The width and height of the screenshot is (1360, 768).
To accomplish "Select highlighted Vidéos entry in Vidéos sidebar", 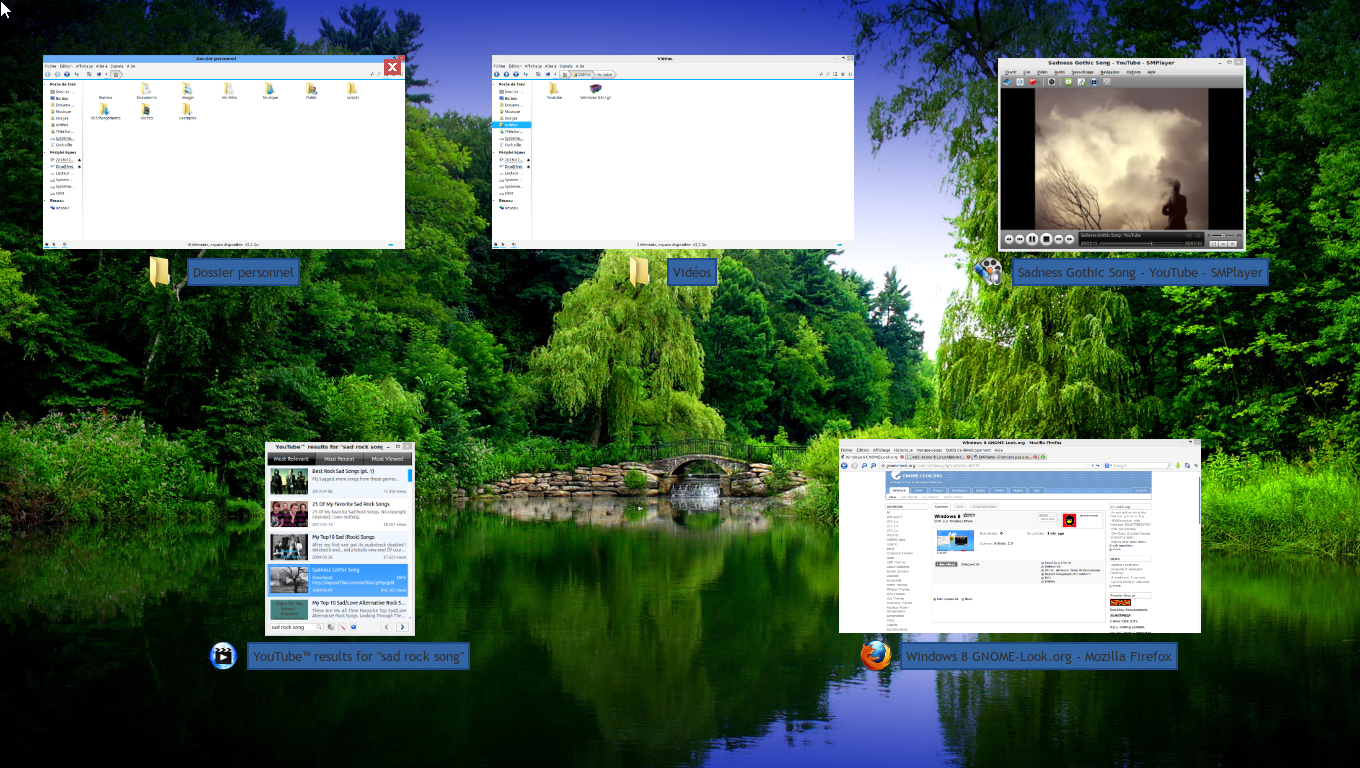I will click(511, 125).
